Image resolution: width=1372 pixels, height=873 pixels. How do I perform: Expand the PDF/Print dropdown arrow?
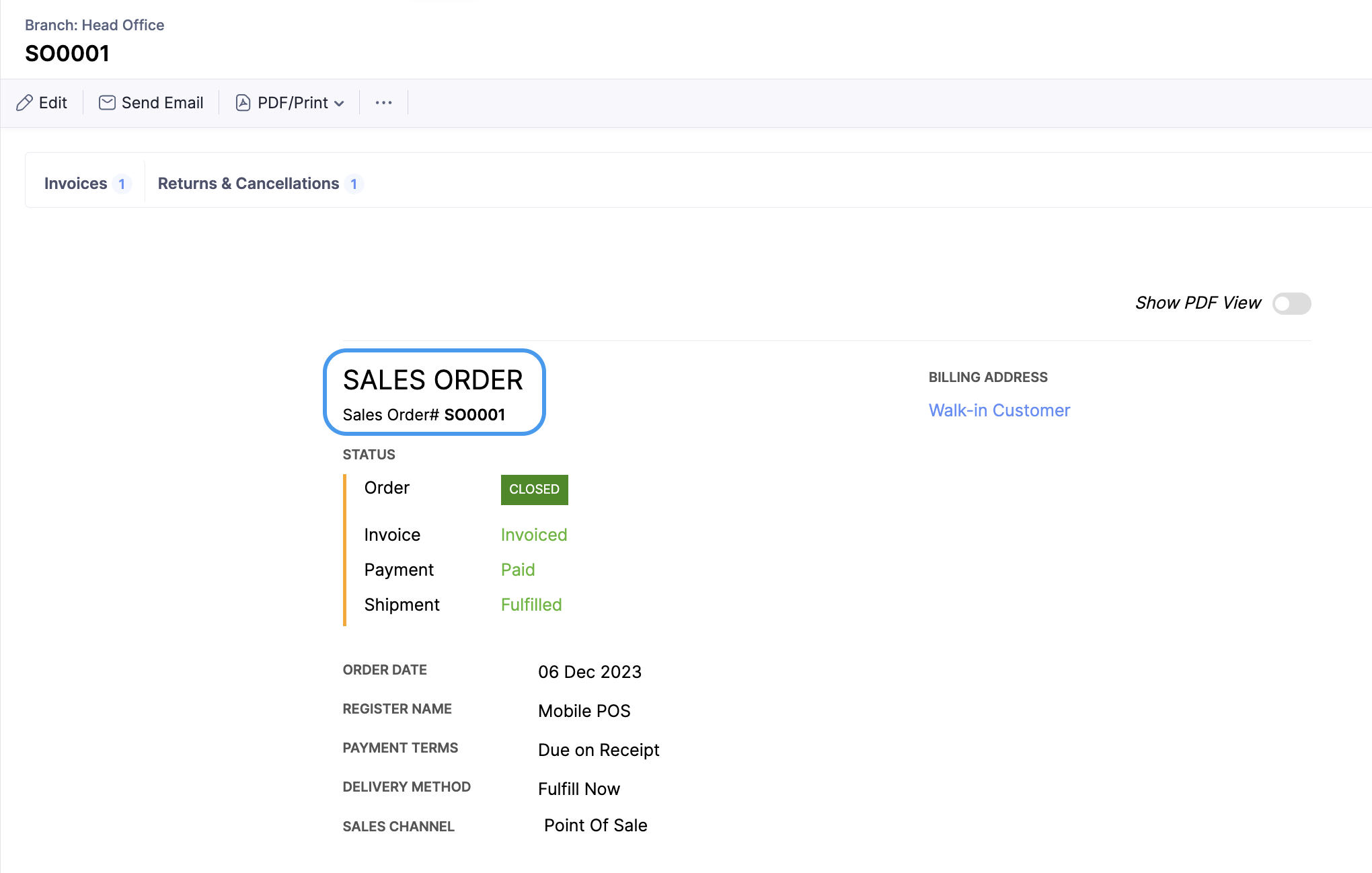(x=339, y=104)
